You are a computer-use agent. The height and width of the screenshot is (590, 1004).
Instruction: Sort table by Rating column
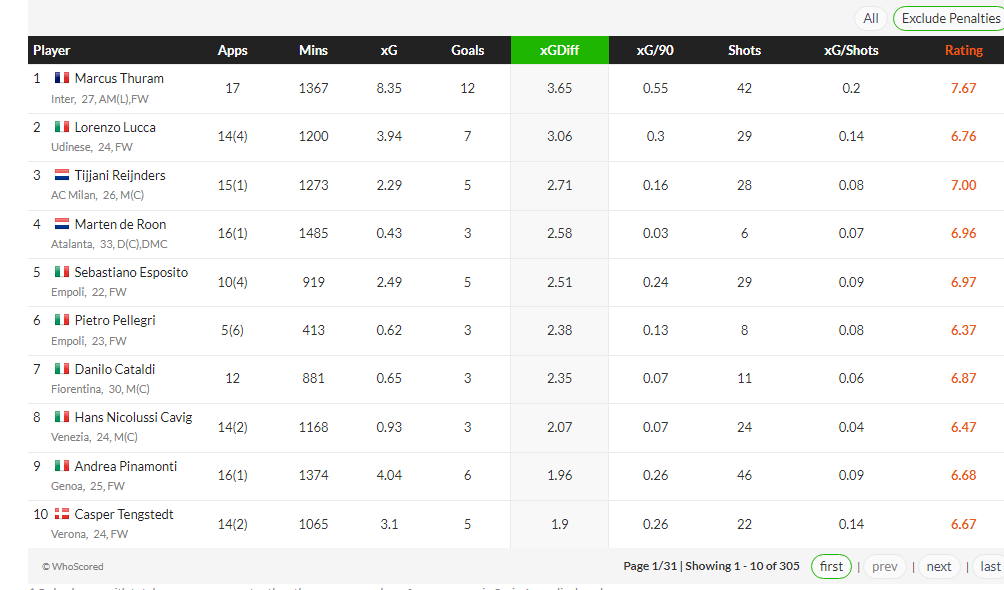pyautogui.click(x=964, y=50)
